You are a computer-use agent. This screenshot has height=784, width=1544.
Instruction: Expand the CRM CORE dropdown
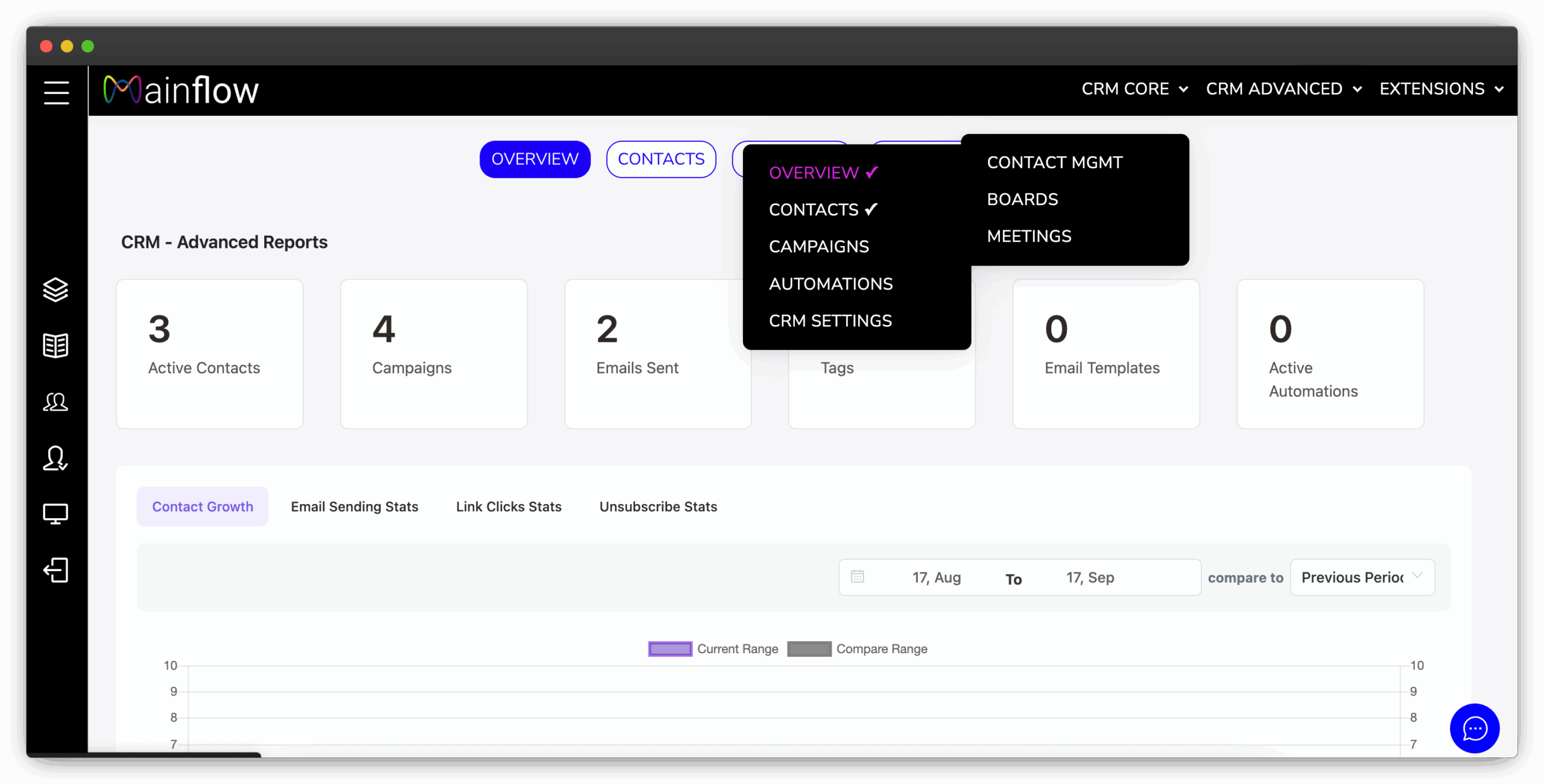pos(1134,89)
